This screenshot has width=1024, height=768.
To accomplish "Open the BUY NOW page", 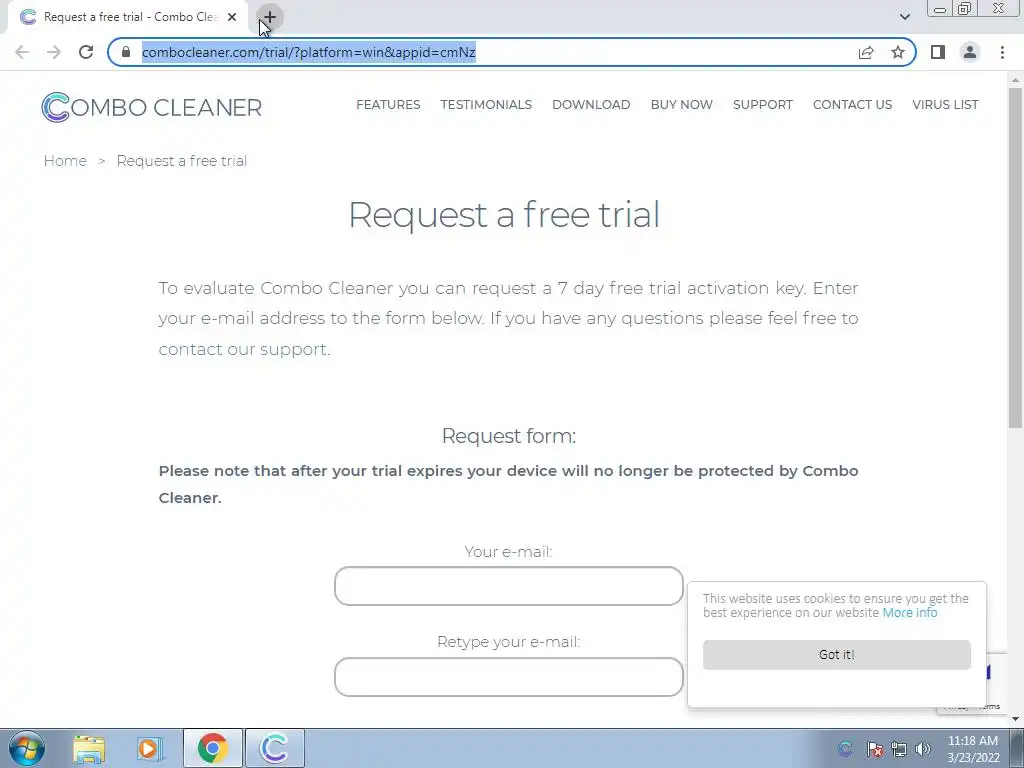I will [681, 104].
